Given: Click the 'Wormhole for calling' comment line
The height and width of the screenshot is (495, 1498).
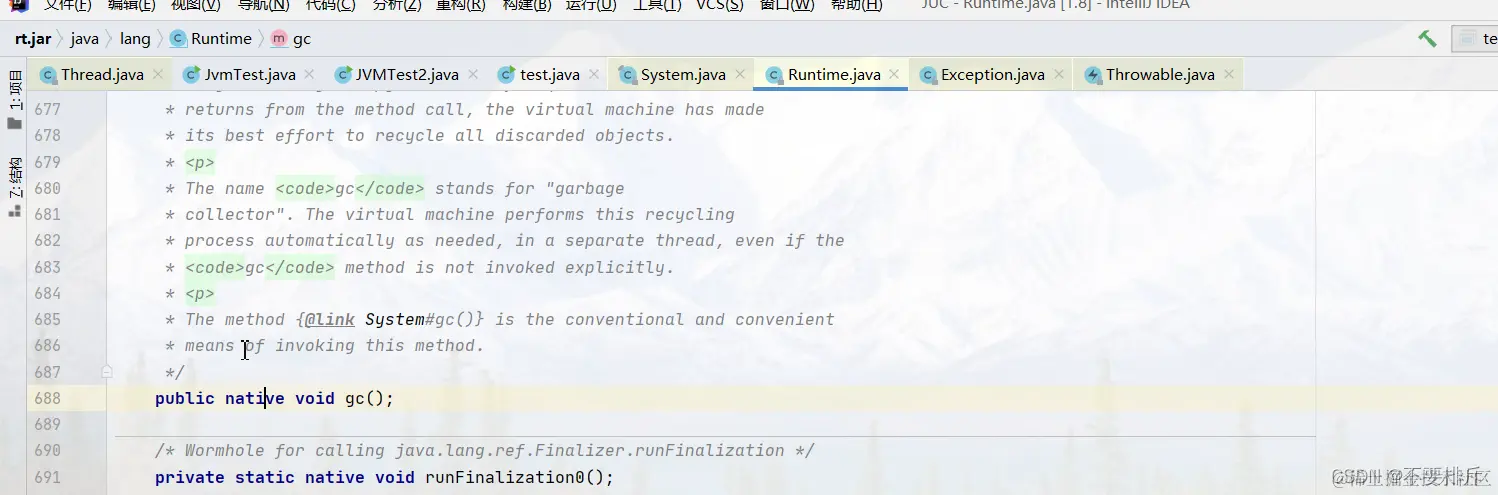Looking at the screenshot, I should point(485,450).
